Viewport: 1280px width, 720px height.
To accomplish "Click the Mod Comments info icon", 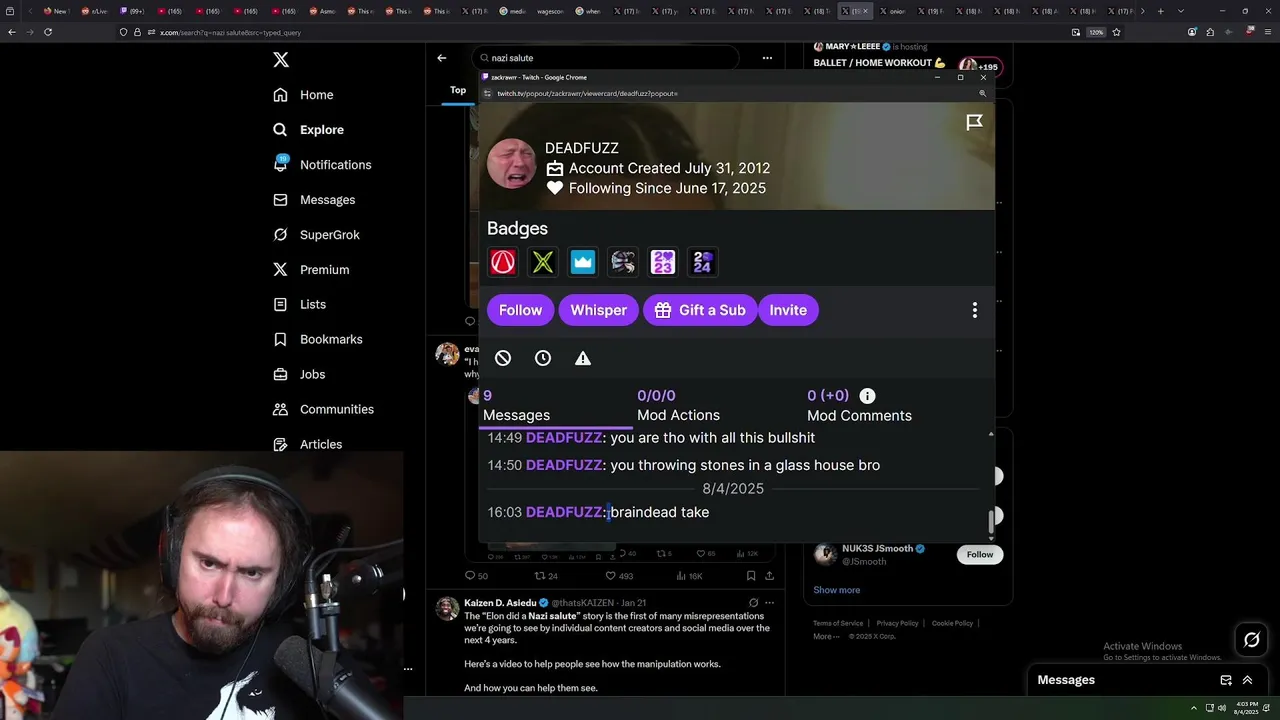I will click(x=867, y=396).
